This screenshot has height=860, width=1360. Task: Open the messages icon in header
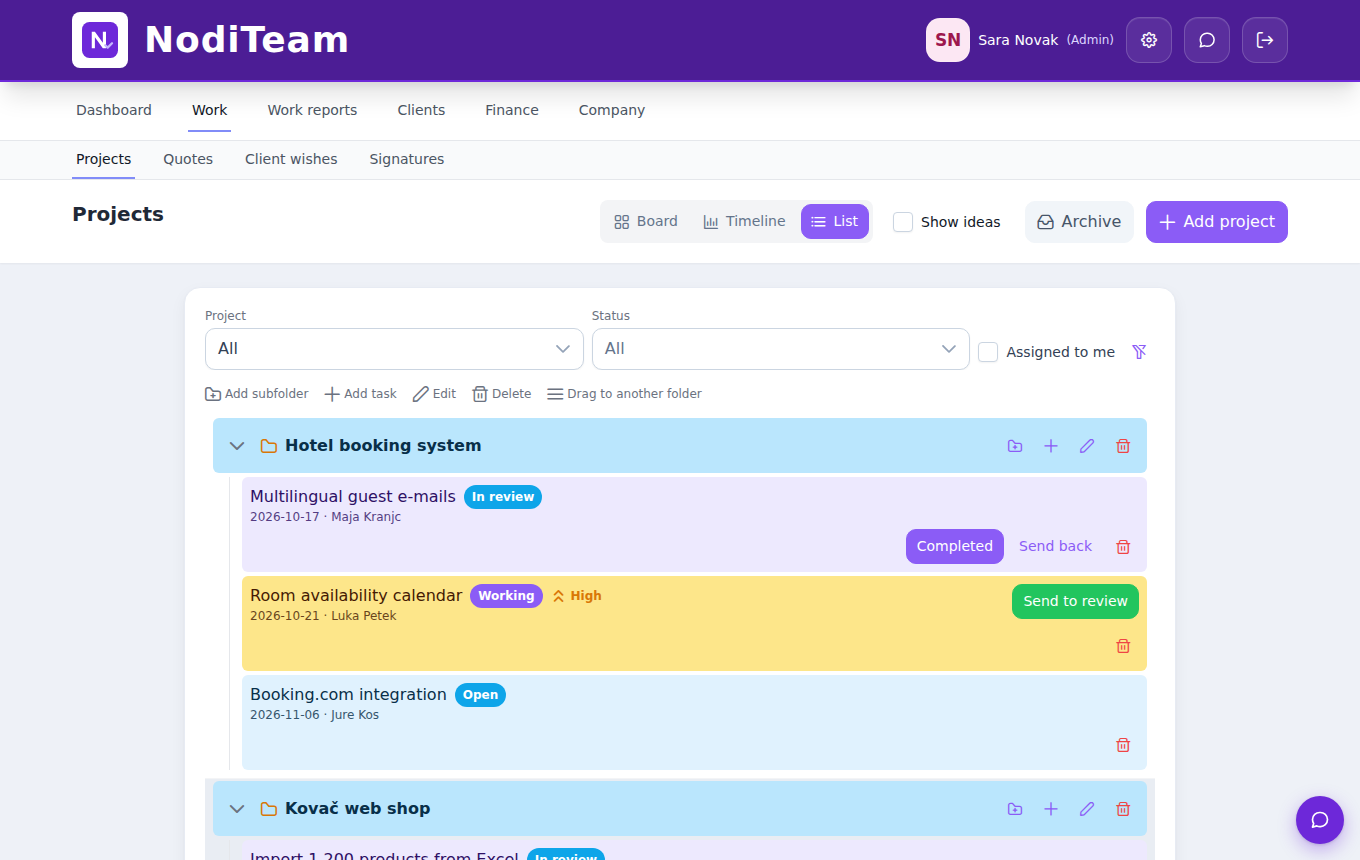point(1207,40)
